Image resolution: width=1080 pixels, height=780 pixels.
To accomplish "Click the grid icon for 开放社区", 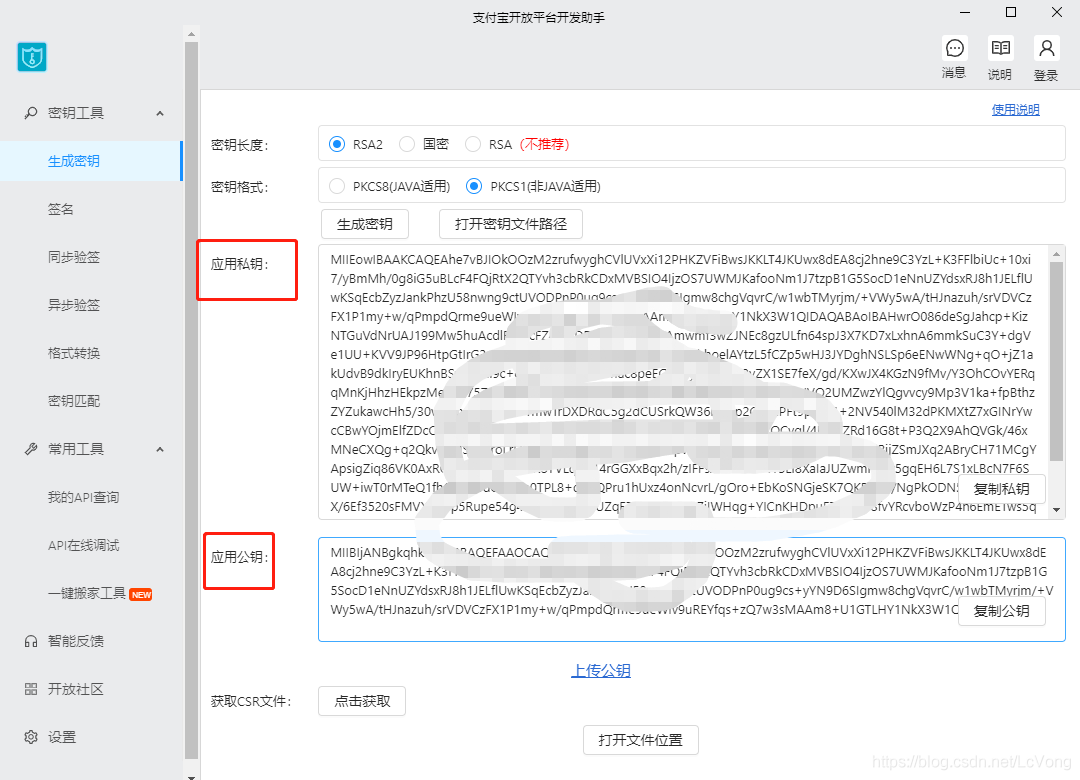I will (31, 689).
